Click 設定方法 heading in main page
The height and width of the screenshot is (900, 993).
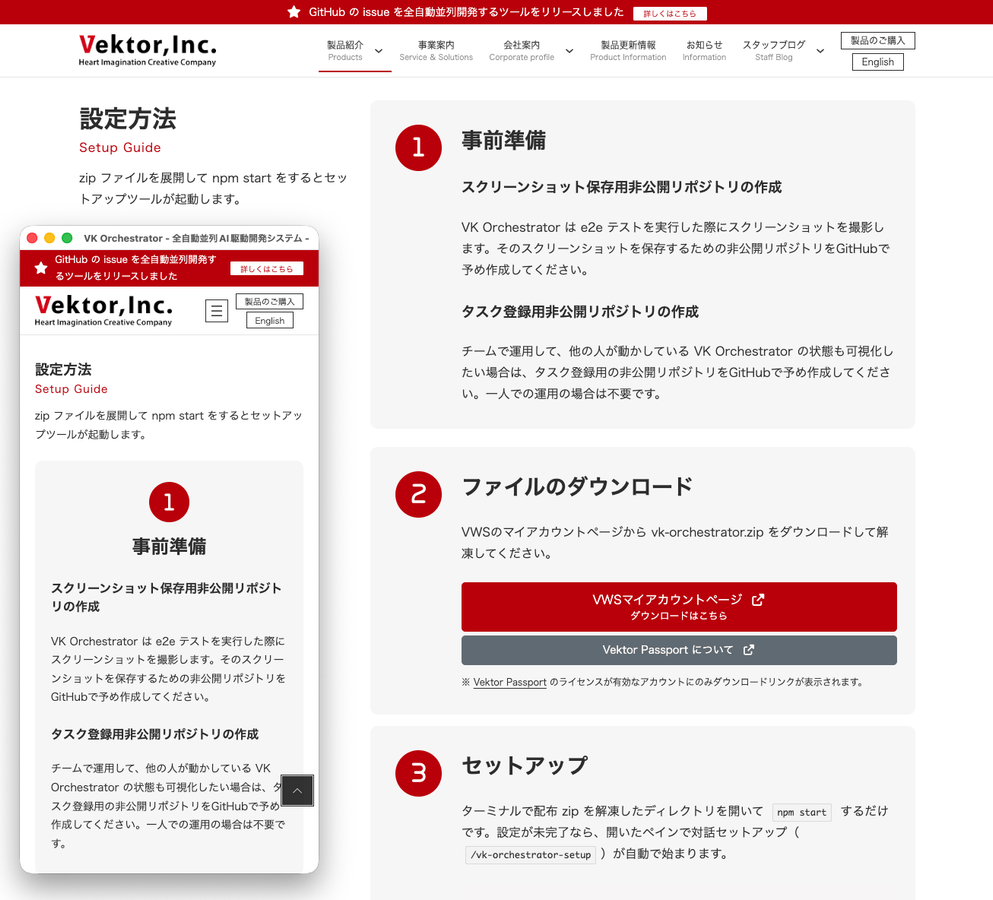(x=128, y=118)
